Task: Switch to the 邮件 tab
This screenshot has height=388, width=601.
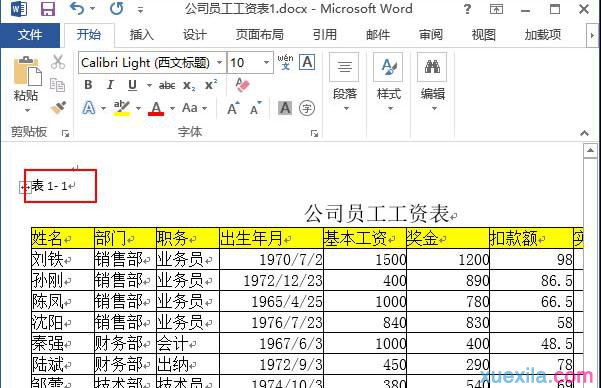Action: click(378, 35)
